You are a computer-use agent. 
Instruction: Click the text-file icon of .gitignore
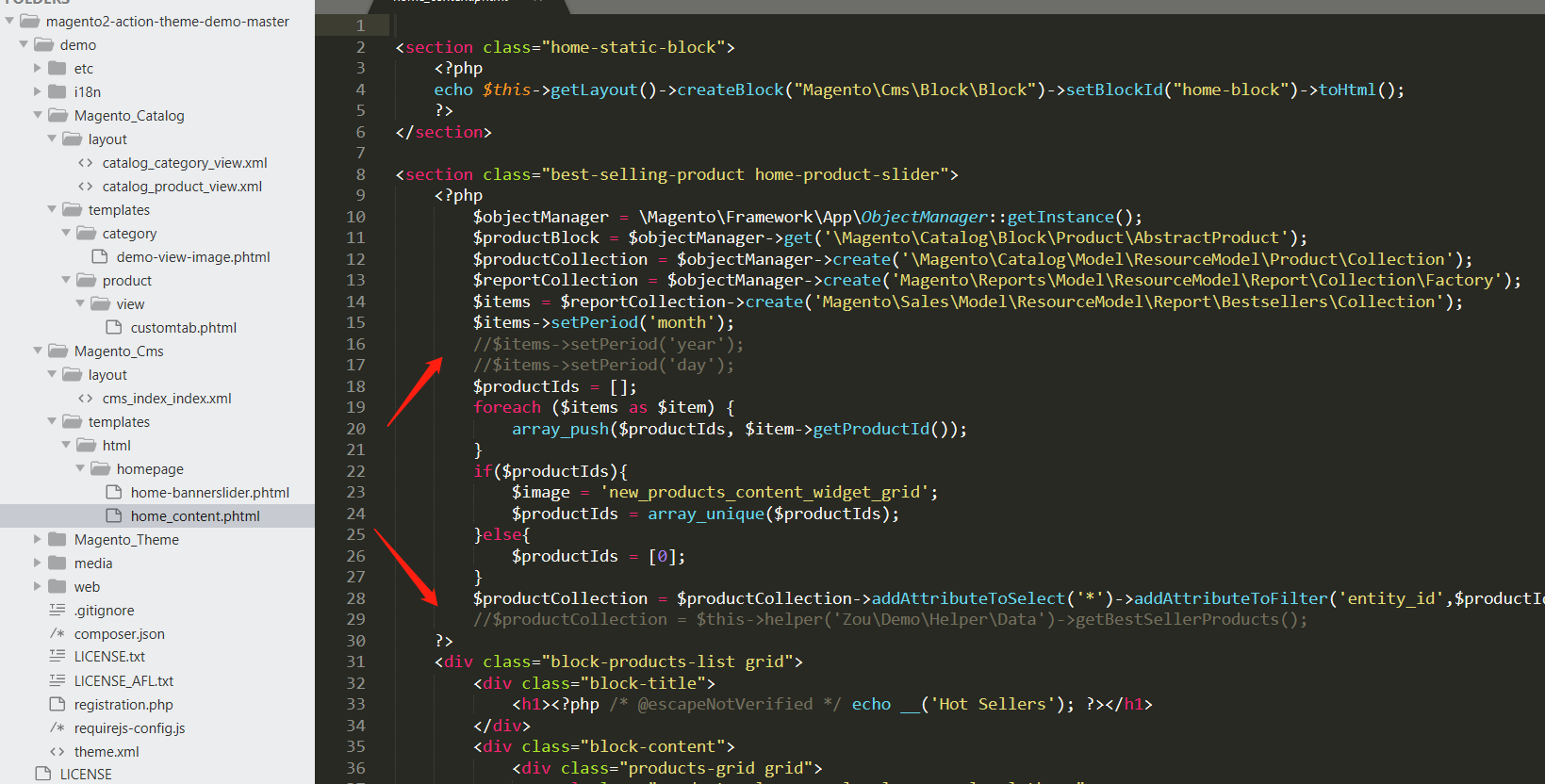[58, 610]
